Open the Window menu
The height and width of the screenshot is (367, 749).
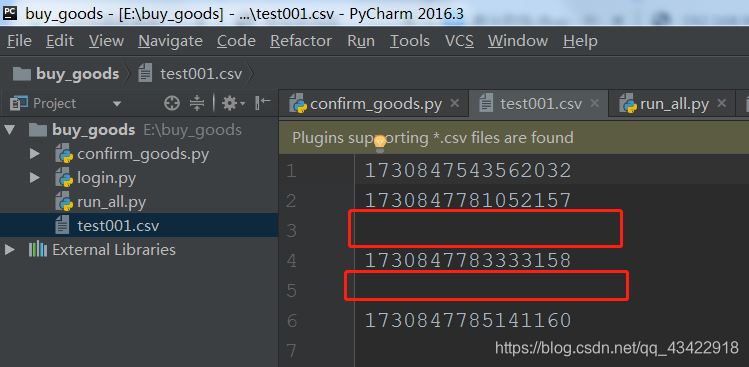coord(518,41)
